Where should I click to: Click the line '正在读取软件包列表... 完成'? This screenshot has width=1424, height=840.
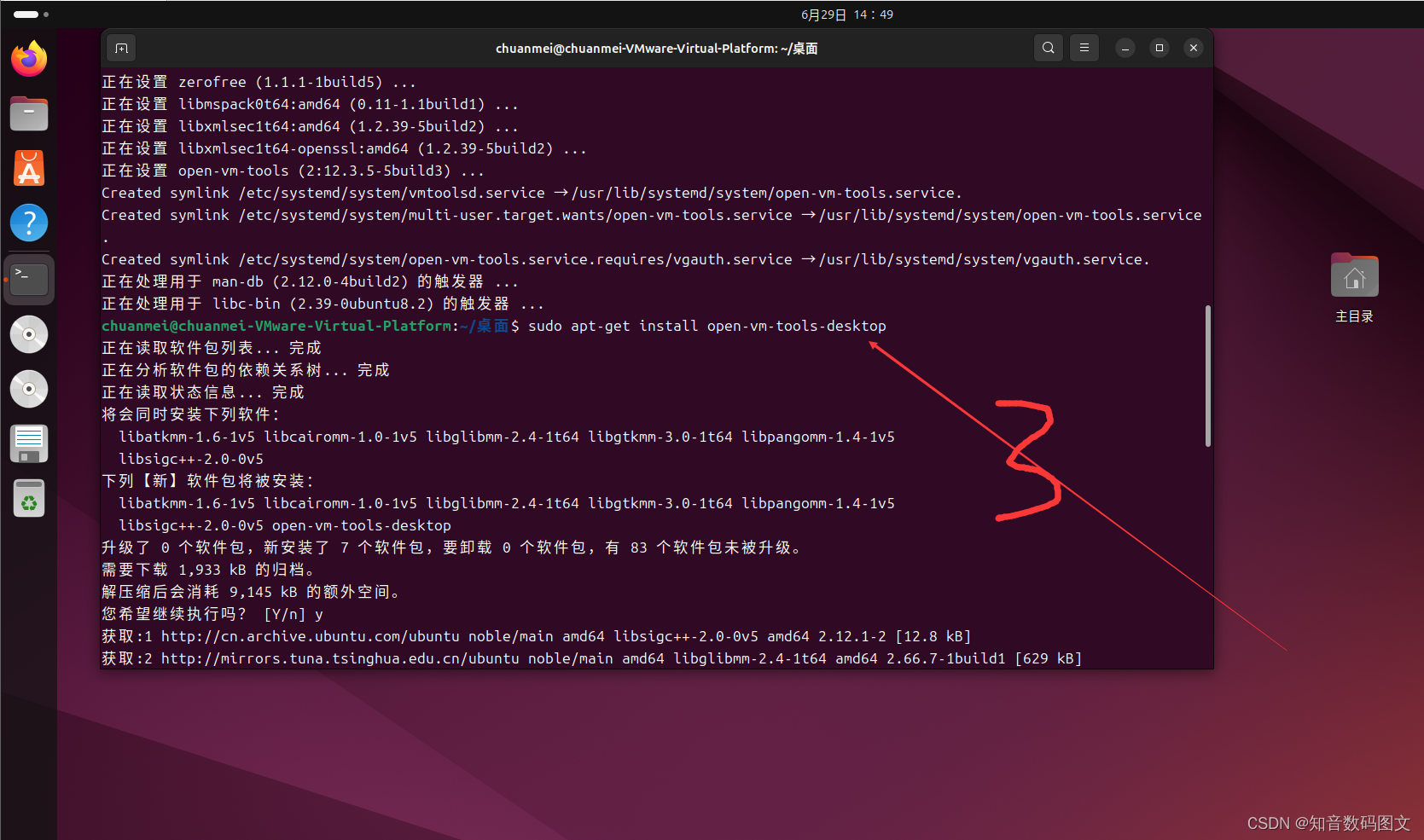pyautogui.click(x=212, y=348)
